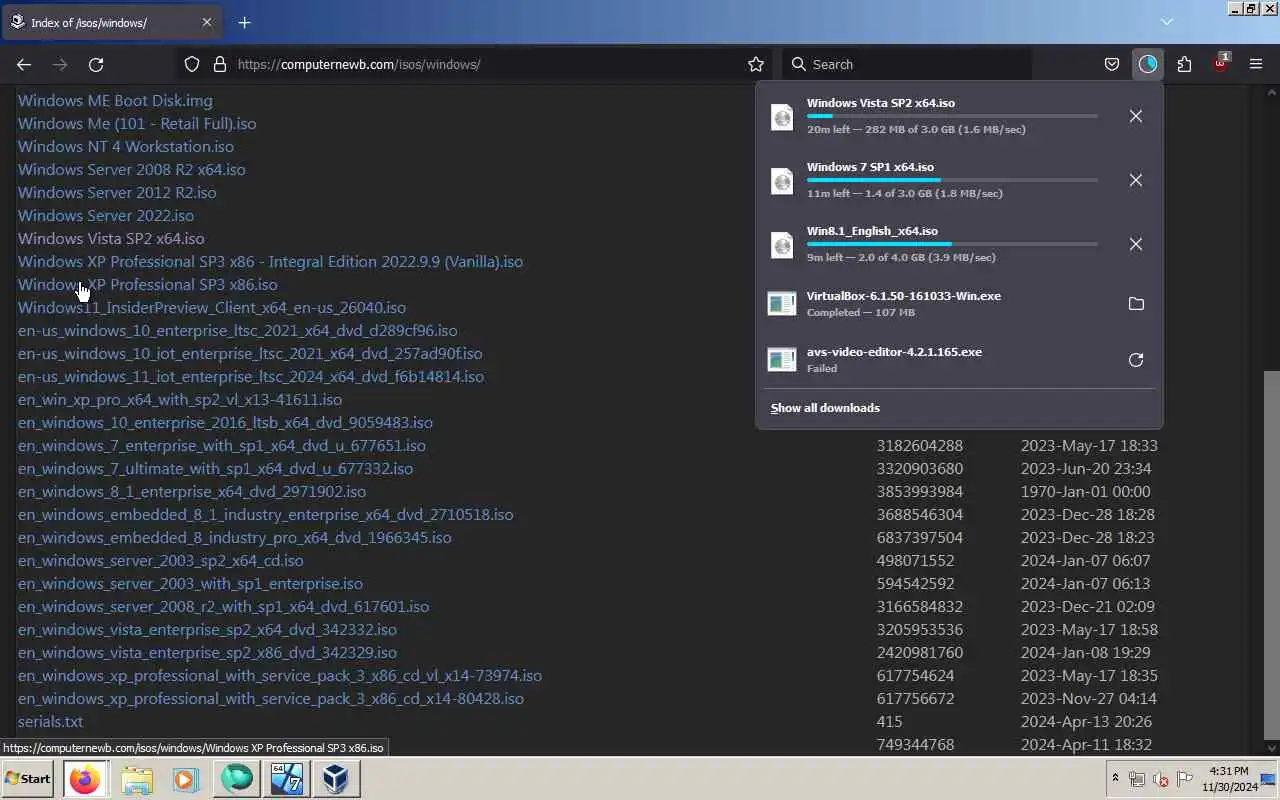Download Windows Server 2022.iso
Screen dimensions: 1280x800
106,215
